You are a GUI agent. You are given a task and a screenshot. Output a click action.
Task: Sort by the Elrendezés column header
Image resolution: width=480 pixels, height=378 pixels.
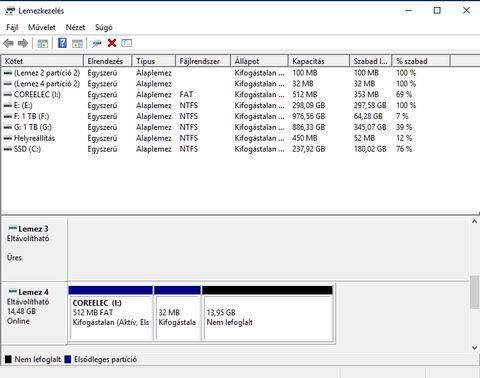pyautogui.click(x=107, y=61)
